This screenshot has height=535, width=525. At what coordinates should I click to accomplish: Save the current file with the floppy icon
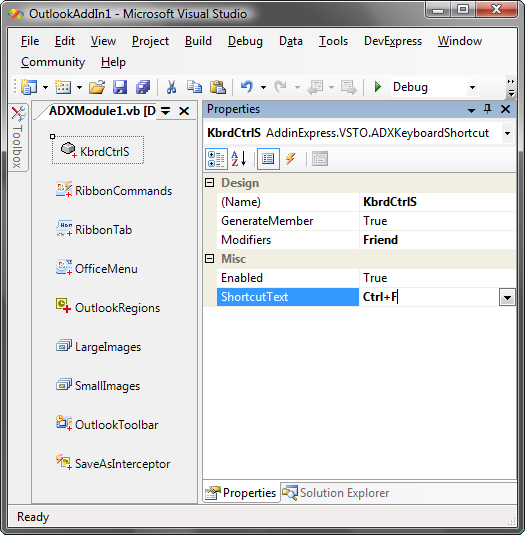pyautogui.click(x=120, y=87)
